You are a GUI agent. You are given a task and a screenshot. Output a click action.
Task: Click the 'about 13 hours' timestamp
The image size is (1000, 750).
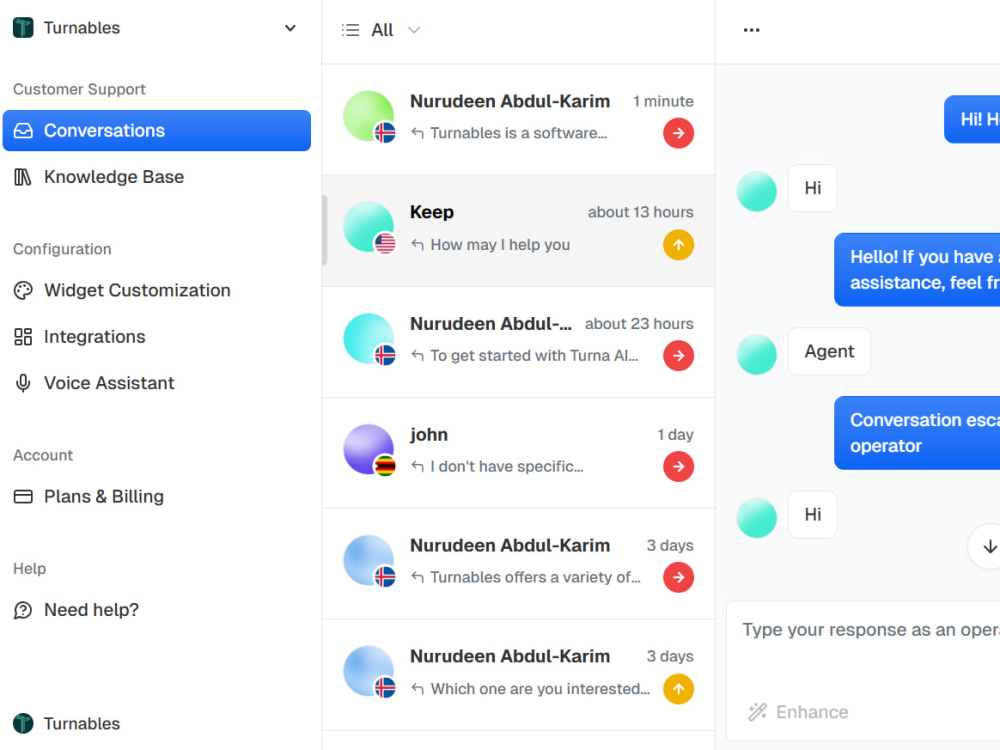640,212
